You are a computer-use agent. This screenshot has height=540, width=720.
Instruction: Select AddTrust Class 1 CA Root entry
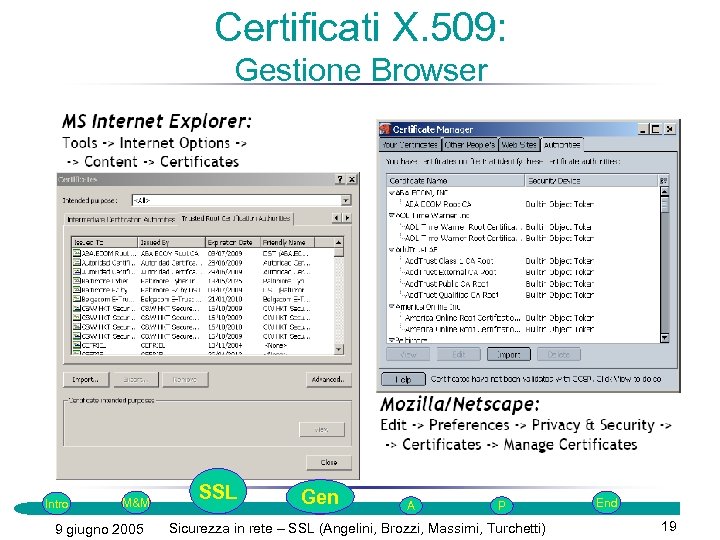tap(449, 261)
